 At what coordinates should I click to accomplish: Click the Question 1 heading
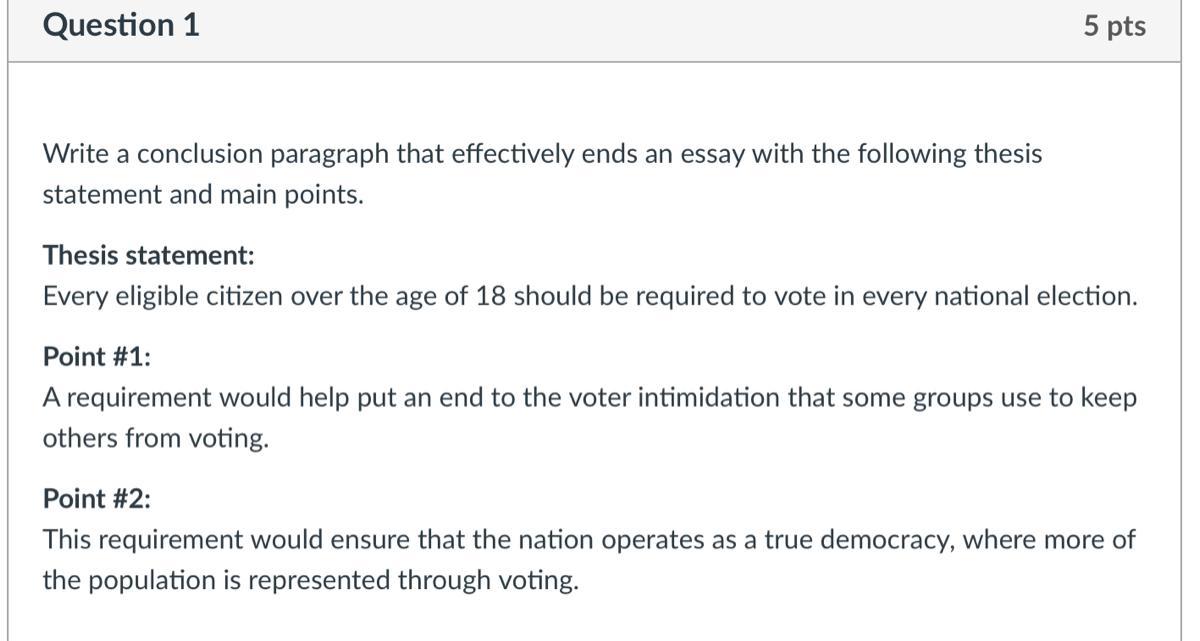pos(121,25)
